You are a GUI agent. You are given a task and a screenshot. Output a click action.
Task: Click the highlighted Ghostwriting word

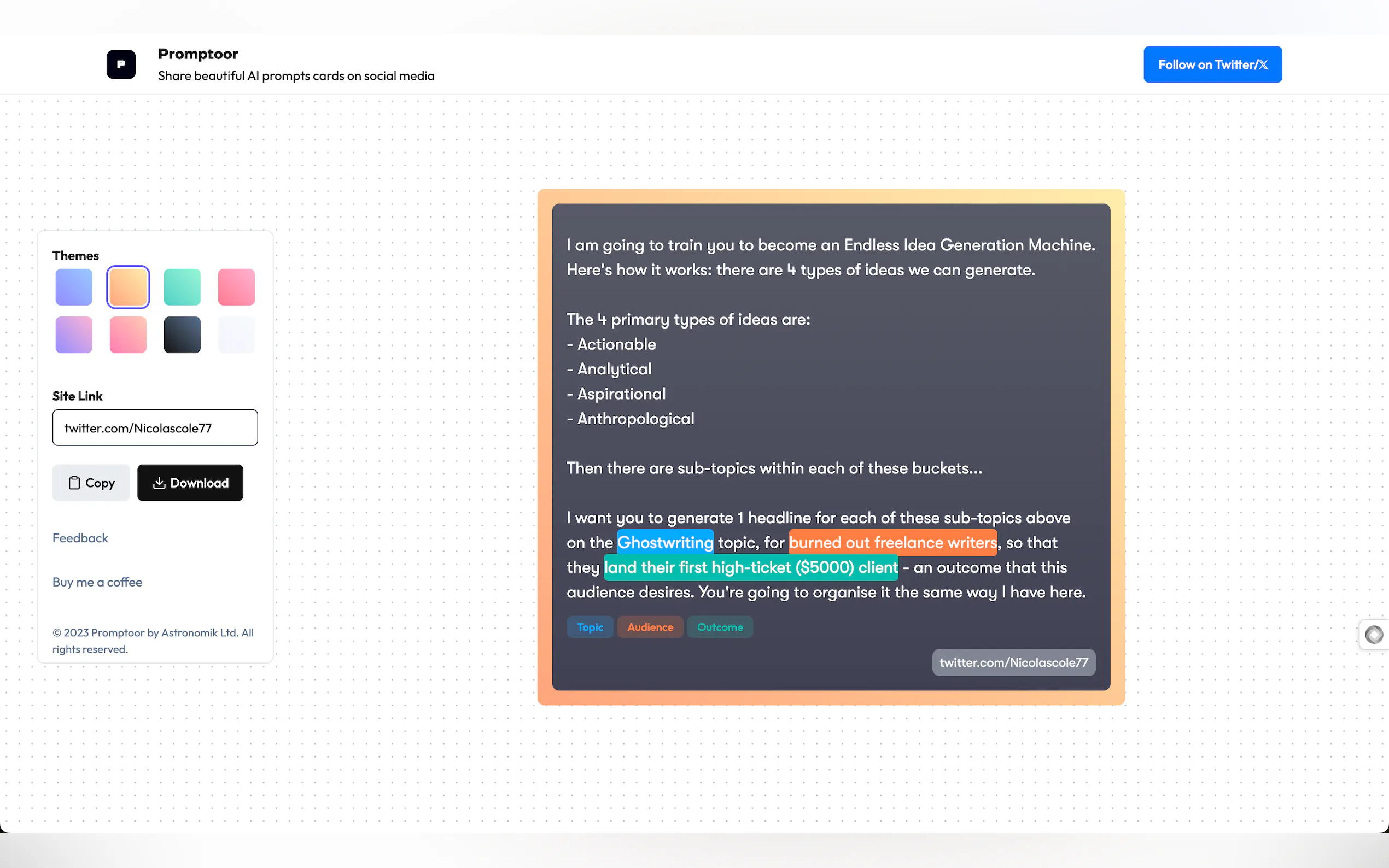pyautogui.click(x=665, y=542)
